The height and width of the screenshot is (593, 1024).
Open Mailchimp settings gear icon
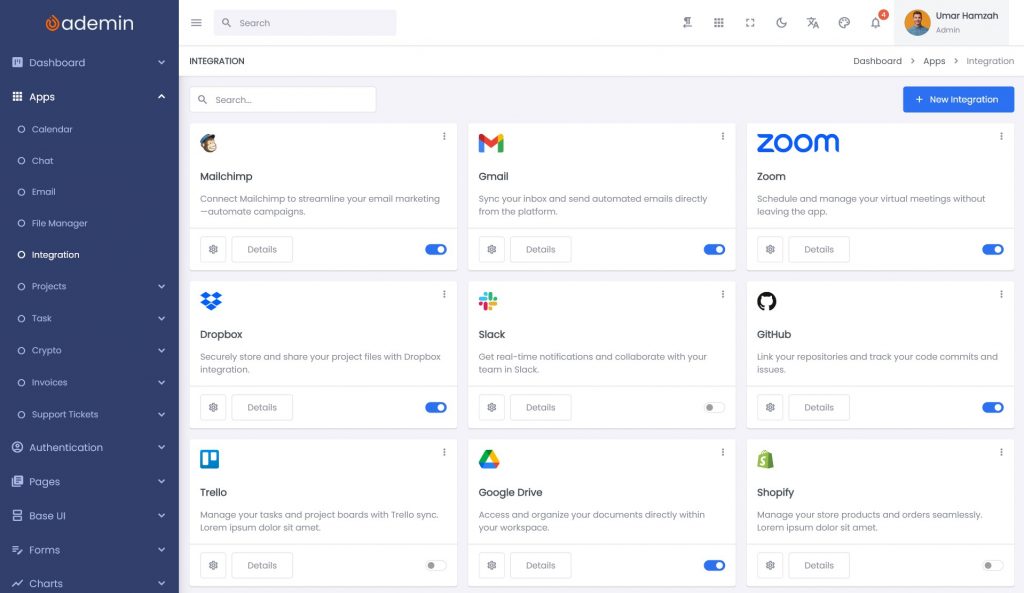pyautogui.click(x=213, y=250)
